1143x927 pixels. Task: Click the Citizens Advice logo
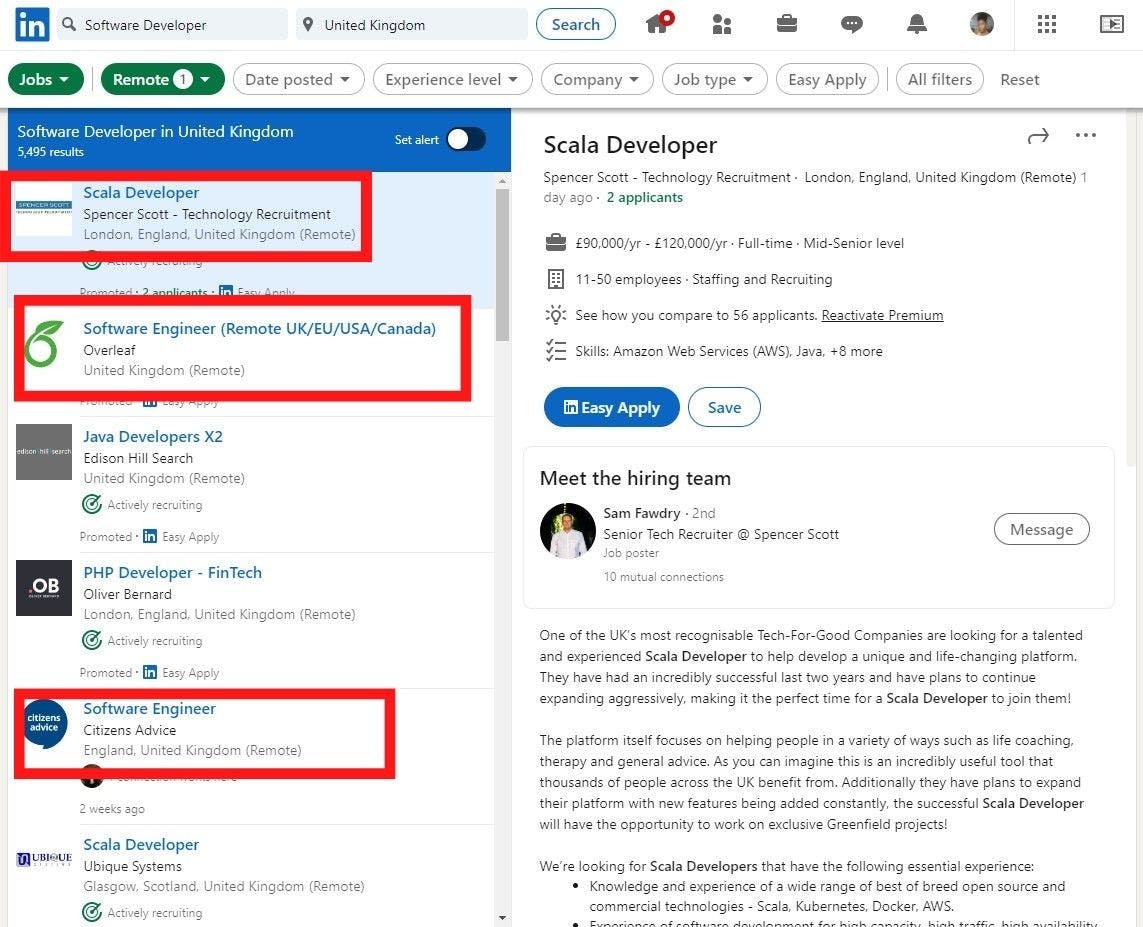[x=44, y=724]
